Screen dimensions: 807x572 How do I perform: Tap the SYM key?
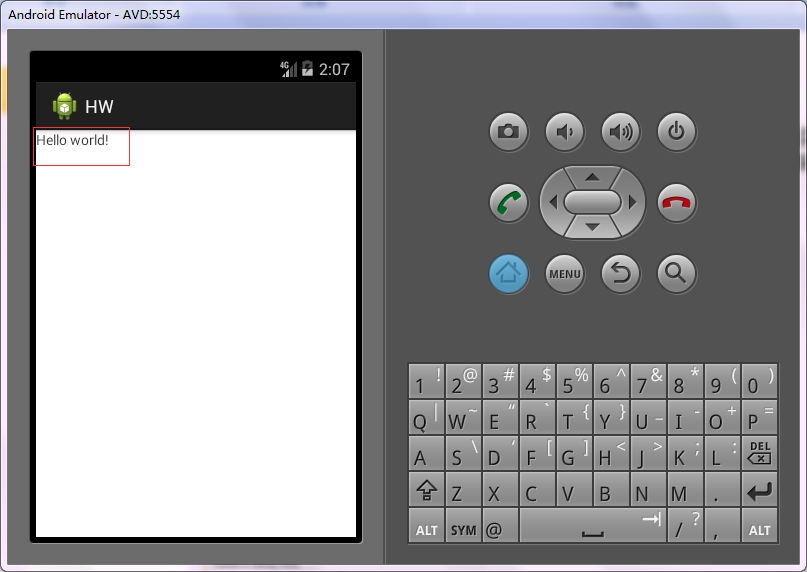pos(463,525)
